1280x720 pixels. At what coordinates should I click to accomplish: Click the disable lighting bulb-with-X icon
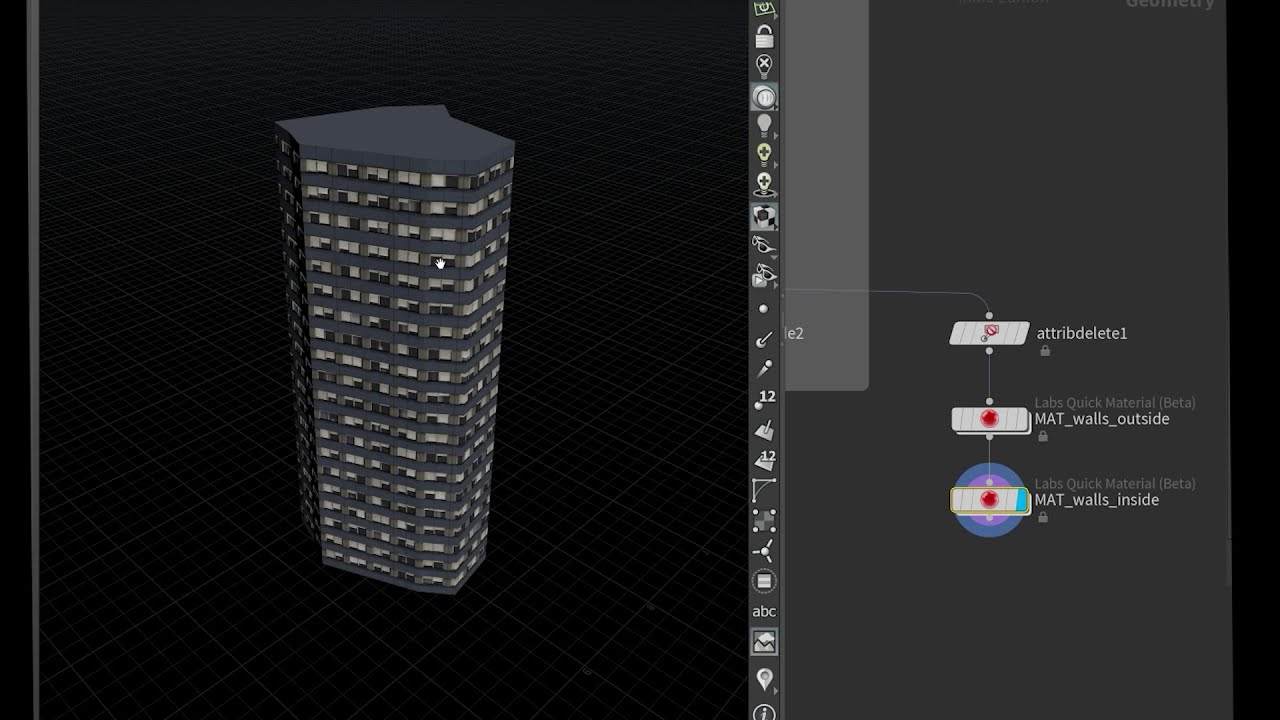coord(764,67)
